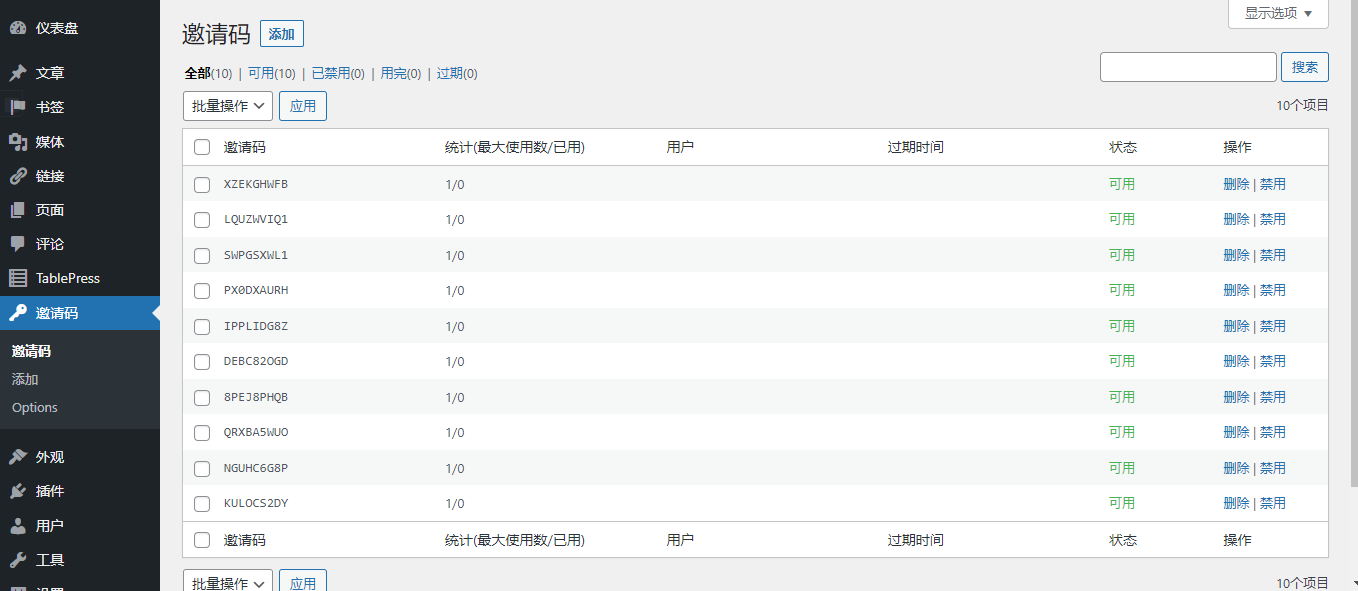Click 删除 link for code KULOCS2DY
The height and width of the screenshot is (591, 1358).
[1236, 503]
